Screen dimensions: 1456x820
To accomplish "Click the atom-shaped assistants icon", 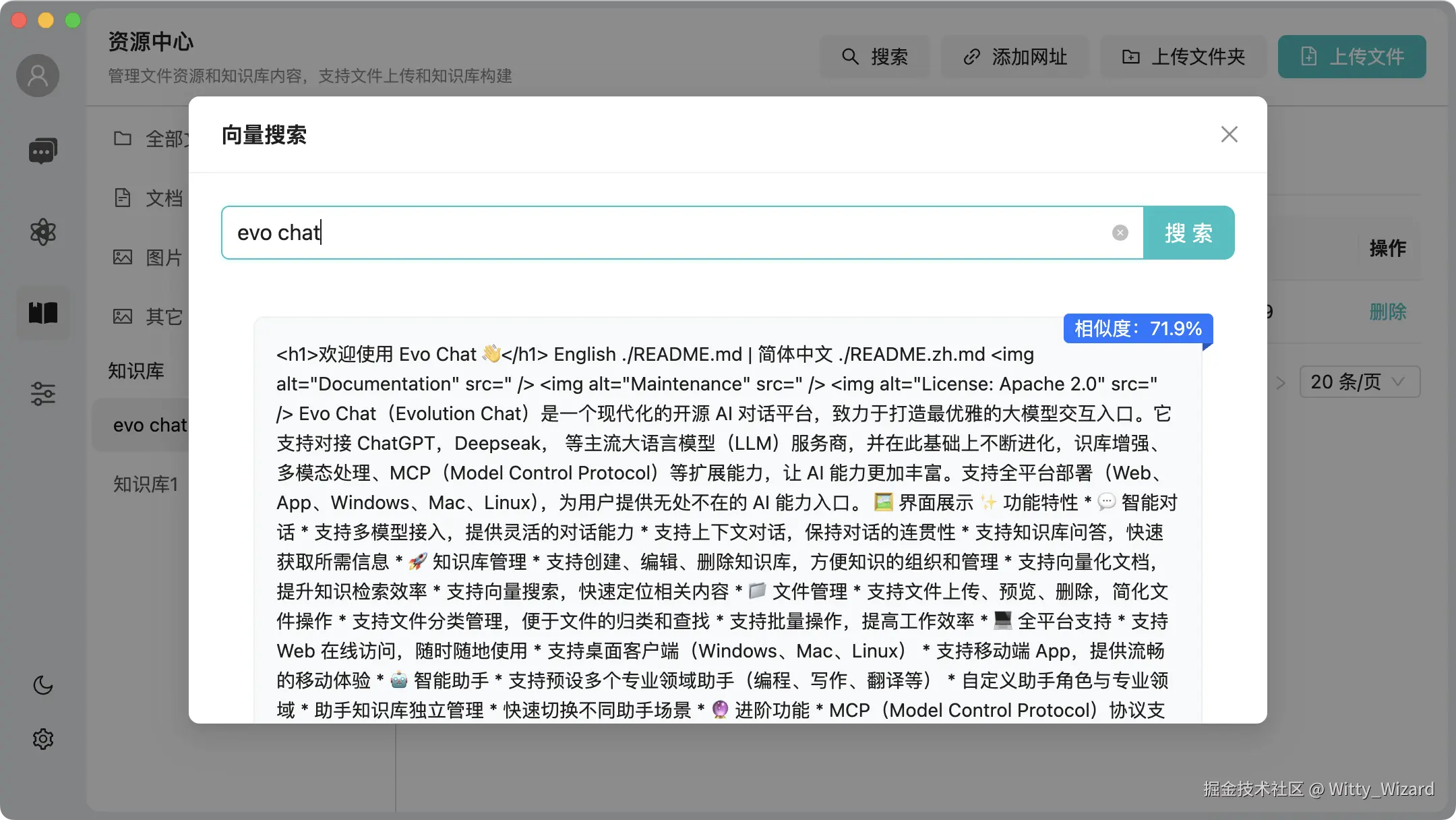I will pos(42,232).
